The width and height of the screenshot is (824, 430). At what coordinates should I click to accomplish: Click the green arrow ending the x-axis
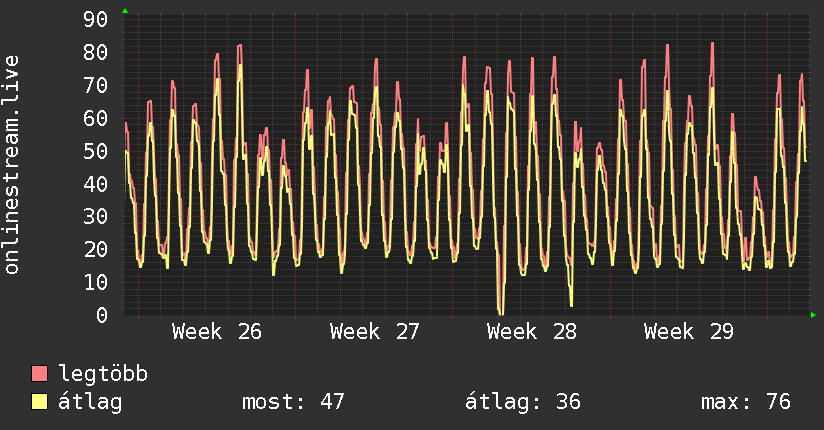point(813,315)
